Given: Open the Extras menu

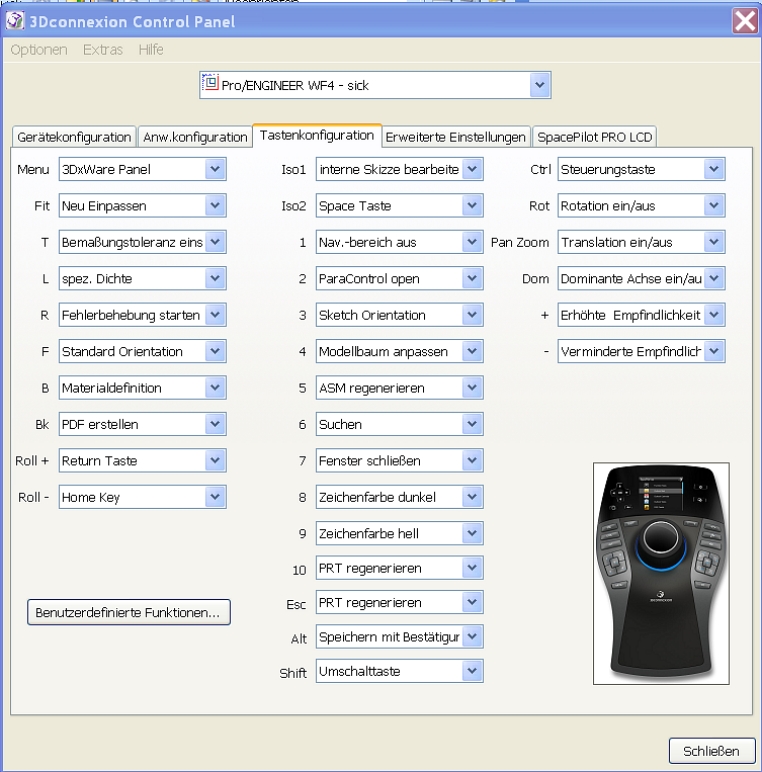Looking at the screenshot, I should coord(102,50).
